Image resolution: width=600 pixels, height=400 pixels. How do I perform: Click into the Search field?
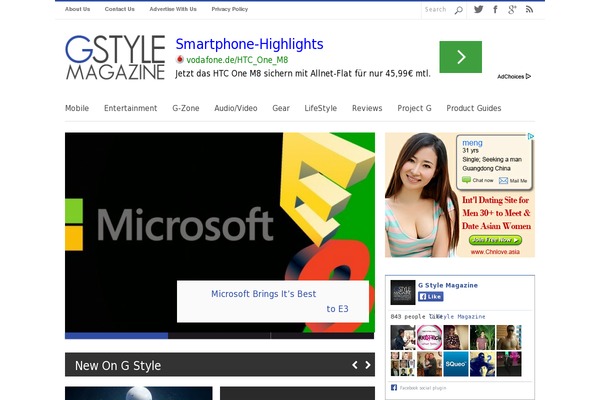[437, 10]
